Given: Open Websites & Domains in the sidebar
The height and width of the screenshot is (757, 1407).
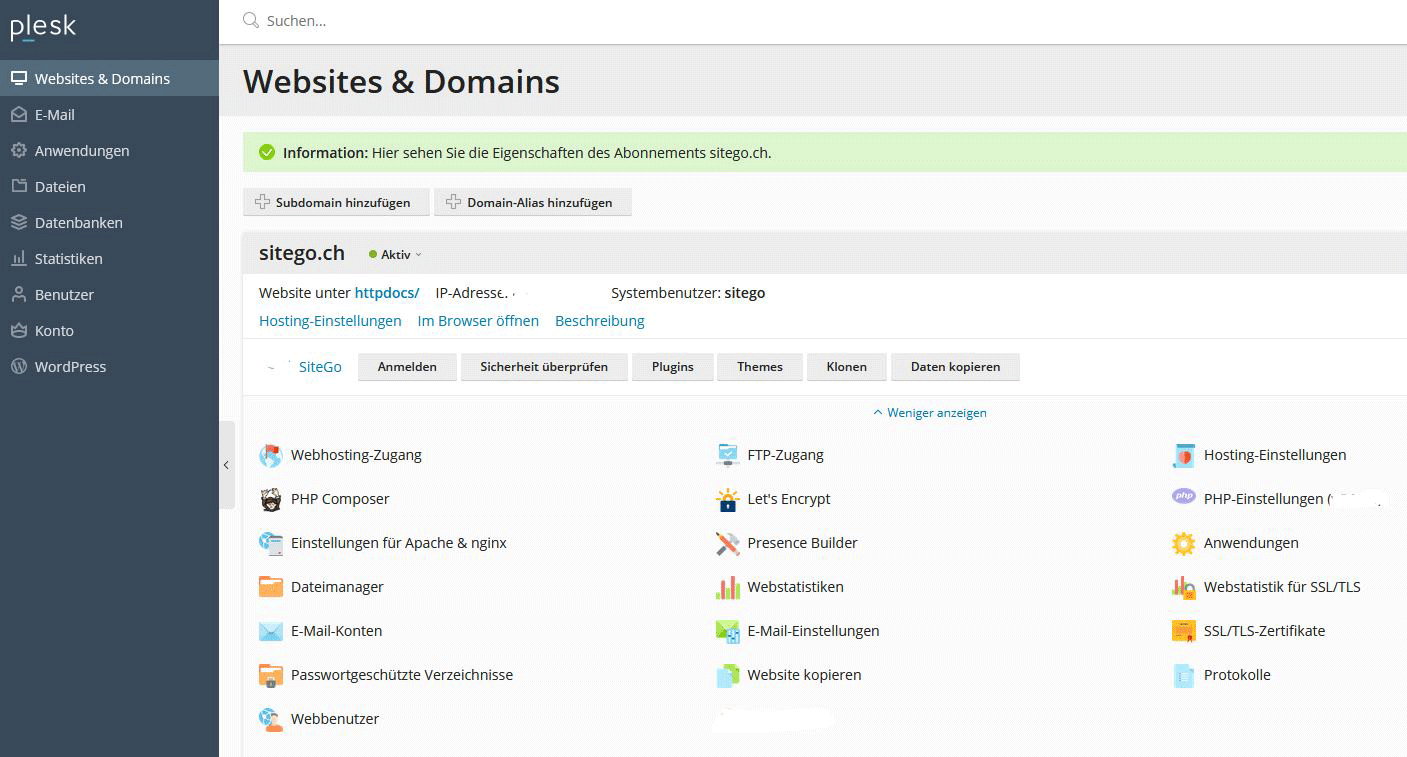Looking at the screenshot, I should click(109, 78).
